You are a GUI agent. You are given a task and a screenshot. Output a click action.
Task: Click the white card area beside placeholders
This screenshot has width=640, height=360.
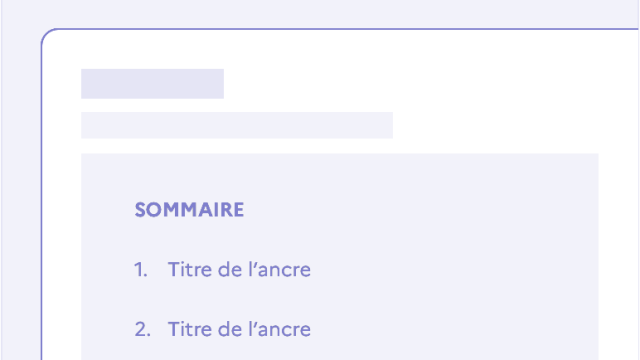pyautogui.click(x=510, y=90)
